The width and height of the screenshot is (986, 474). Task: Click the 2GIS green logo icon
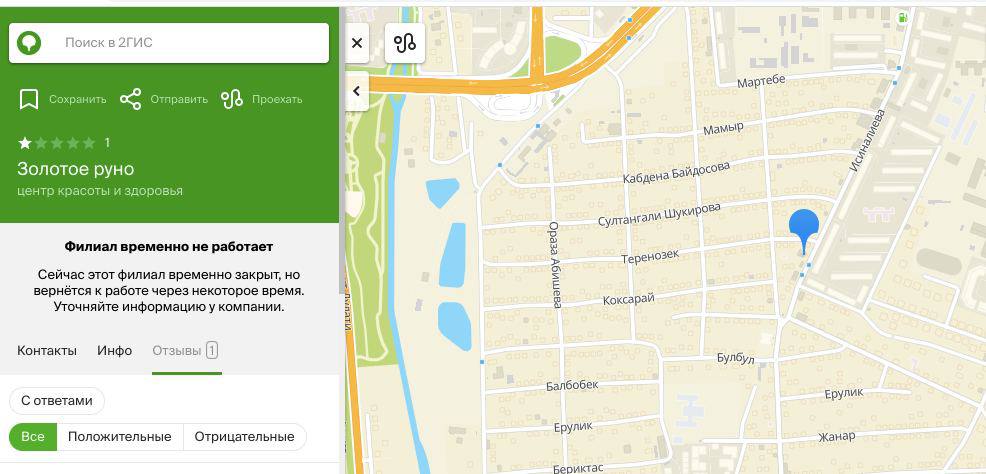point(30,43)
